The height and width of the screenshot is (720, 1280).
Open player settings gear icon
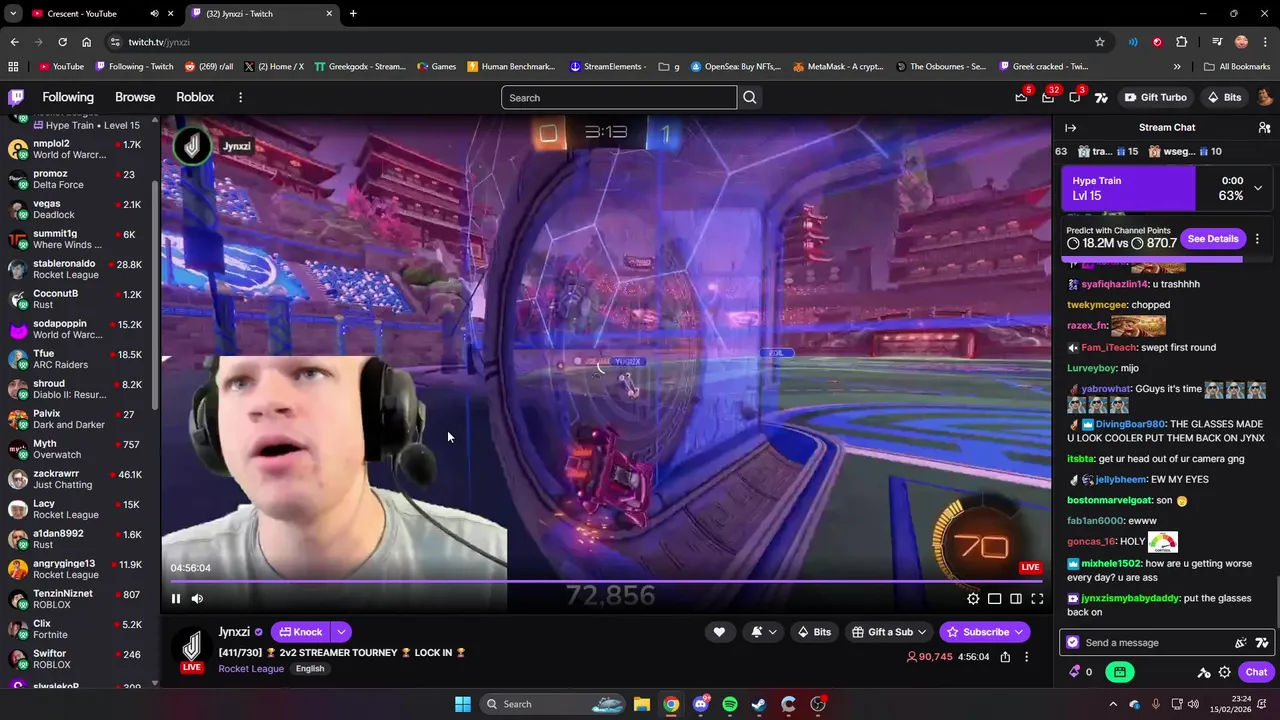(973, 599)
